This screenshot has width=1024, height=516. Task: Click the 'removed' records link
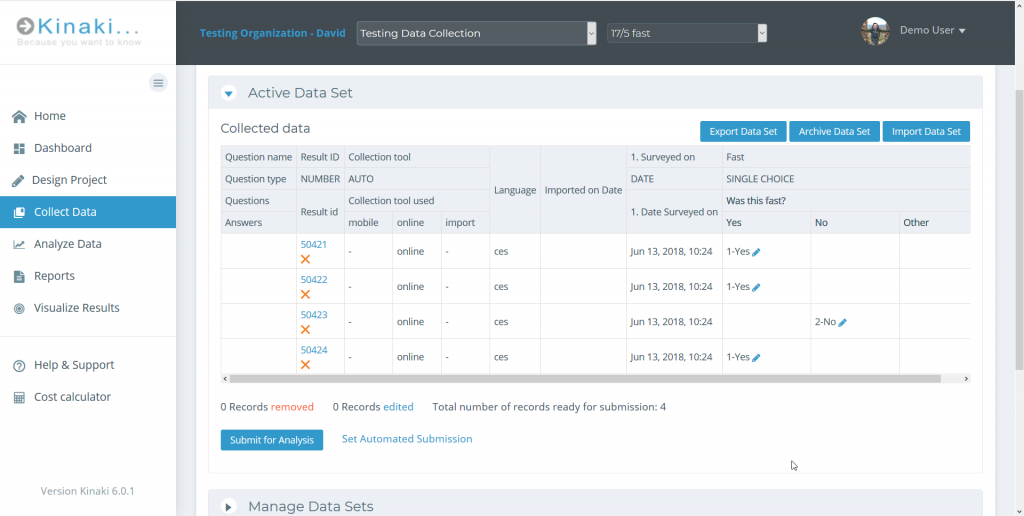click(x=292, y=407)
